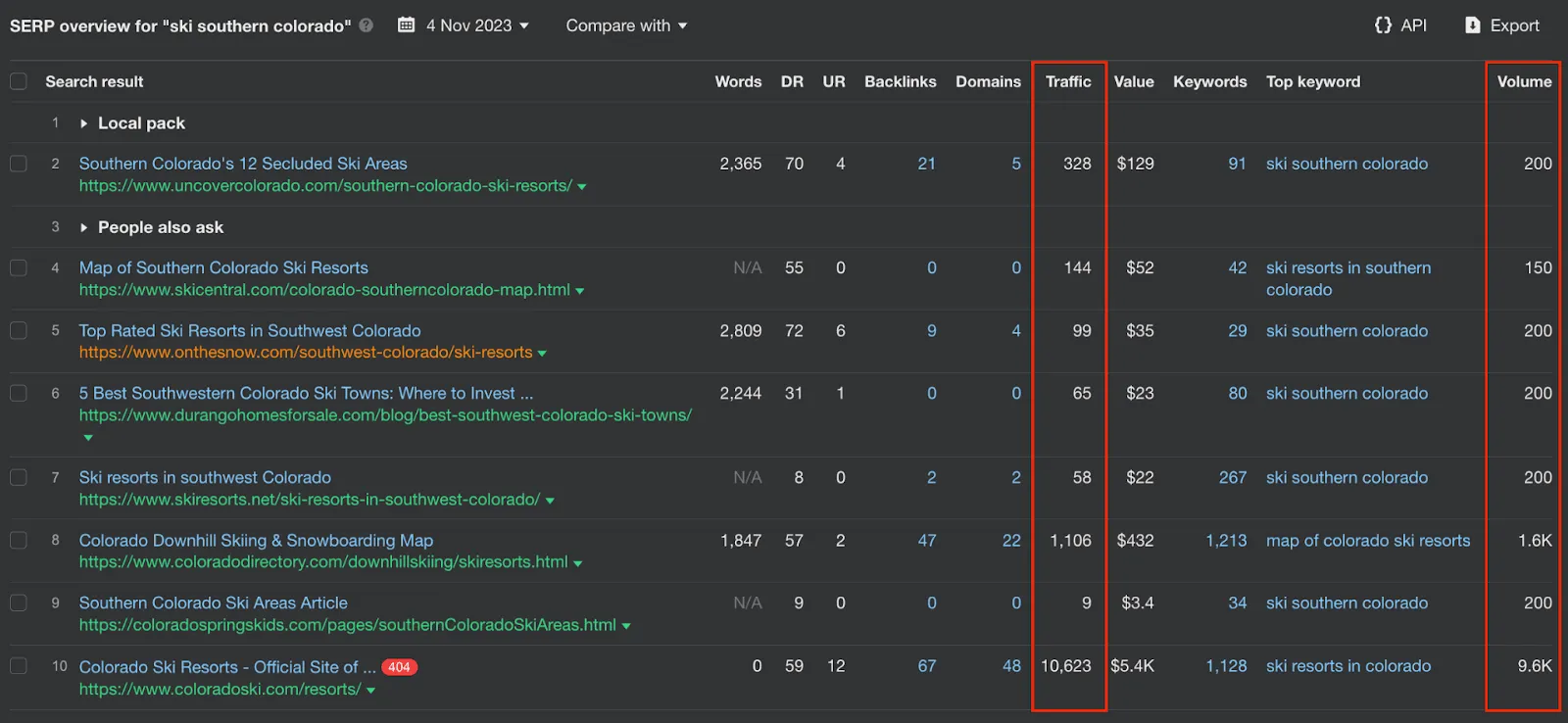The width and height of the screenshot is (1568, 723).
Task: Toggle the select-all checkbox in header
Action: (19, 81)
